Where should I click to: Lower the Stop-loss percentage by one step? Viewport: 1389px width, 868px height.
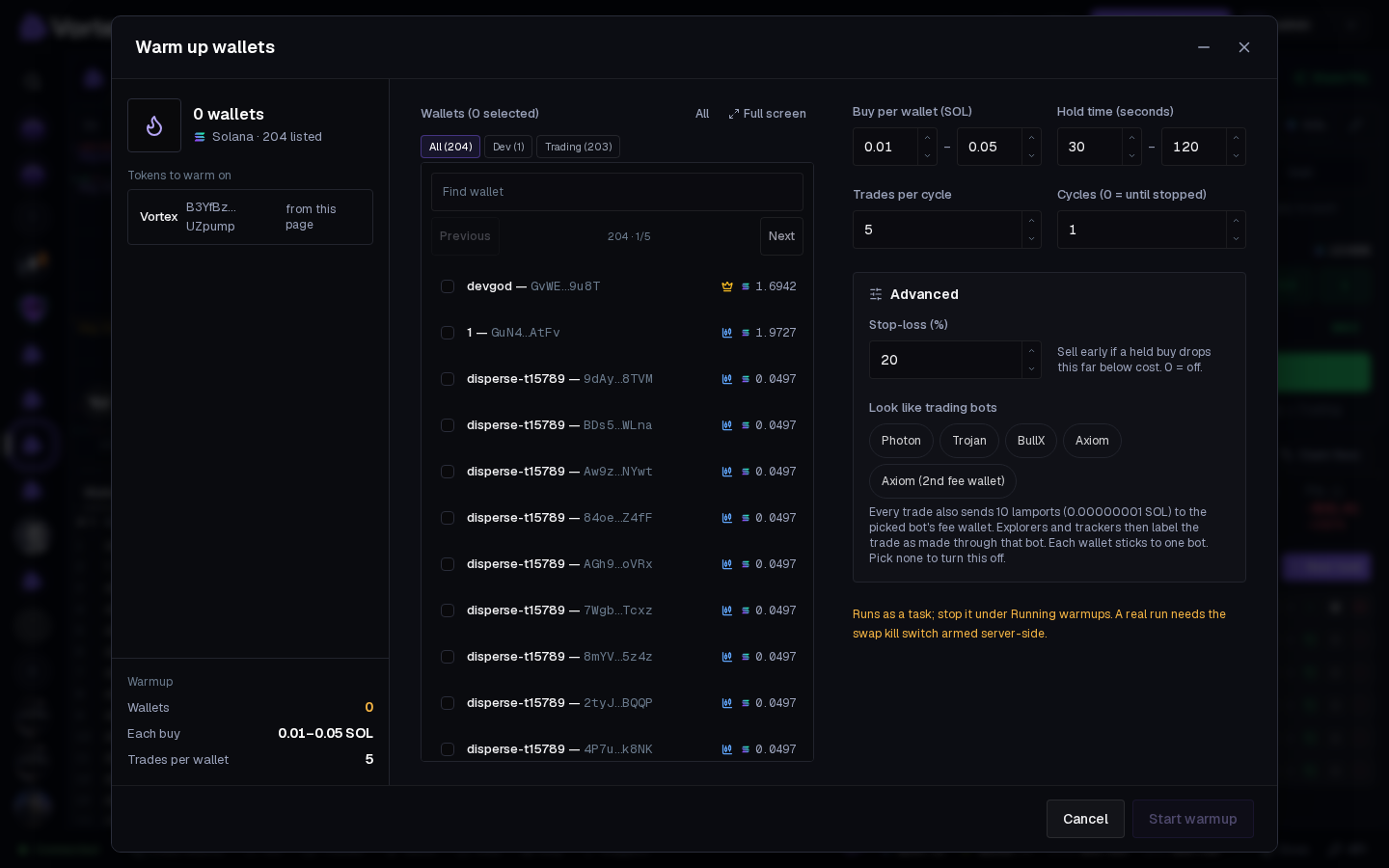1031,369
